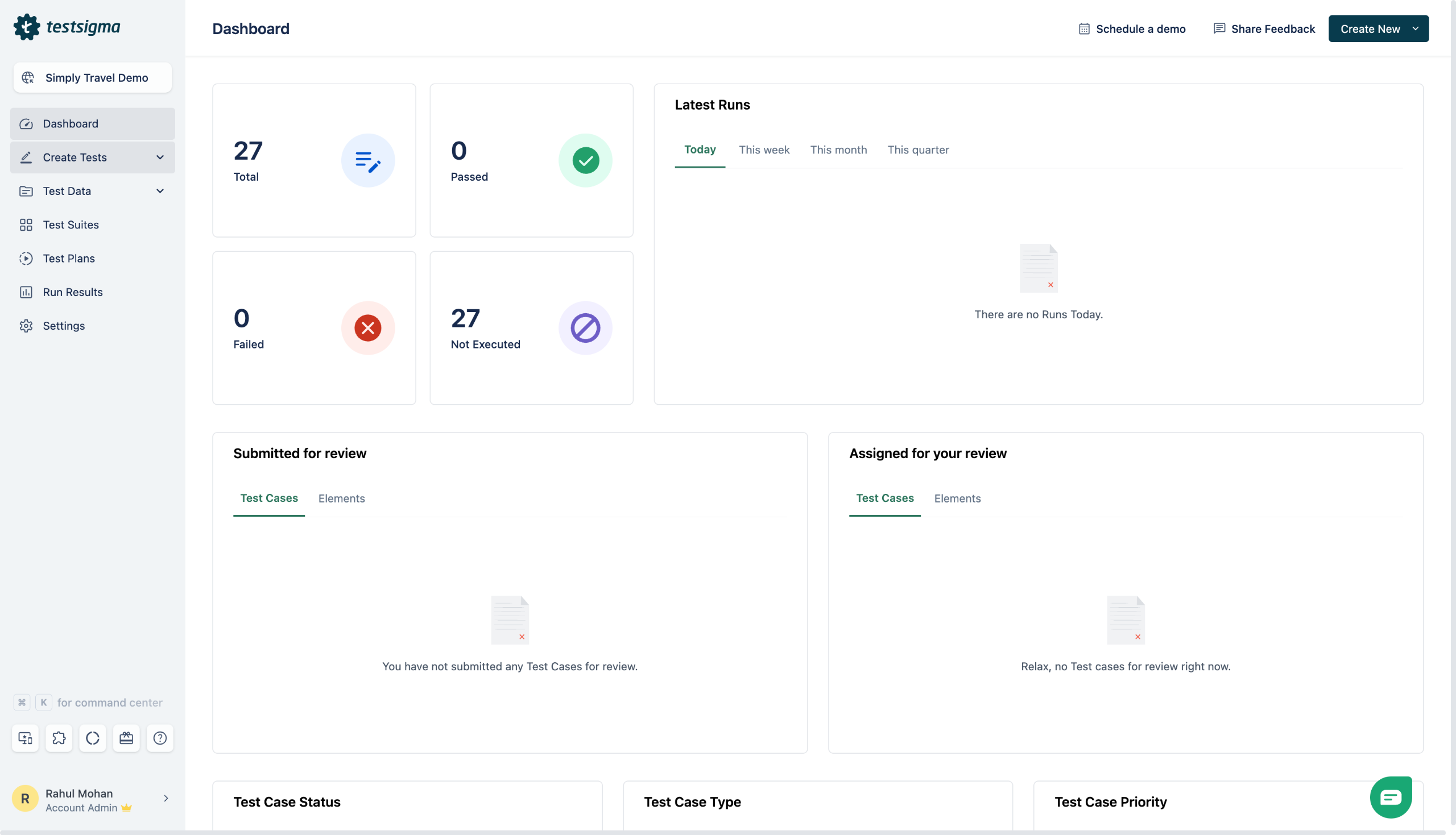The image size is (1456, 835).
Task: Click Schedule a demo link
Action: (x=1132, y=28)
